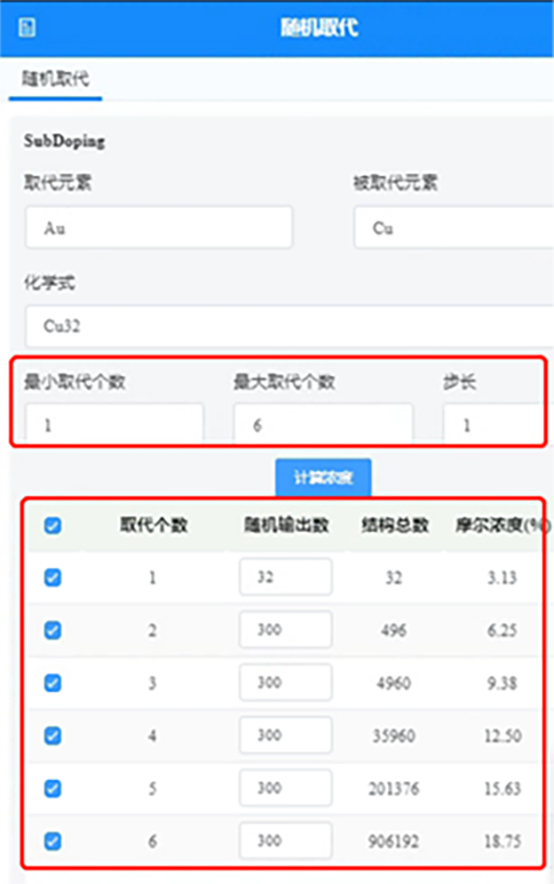Click the 计算浓度 button
Image resolution: width=554 pixels, height=884 pixels.
[323, 478]
